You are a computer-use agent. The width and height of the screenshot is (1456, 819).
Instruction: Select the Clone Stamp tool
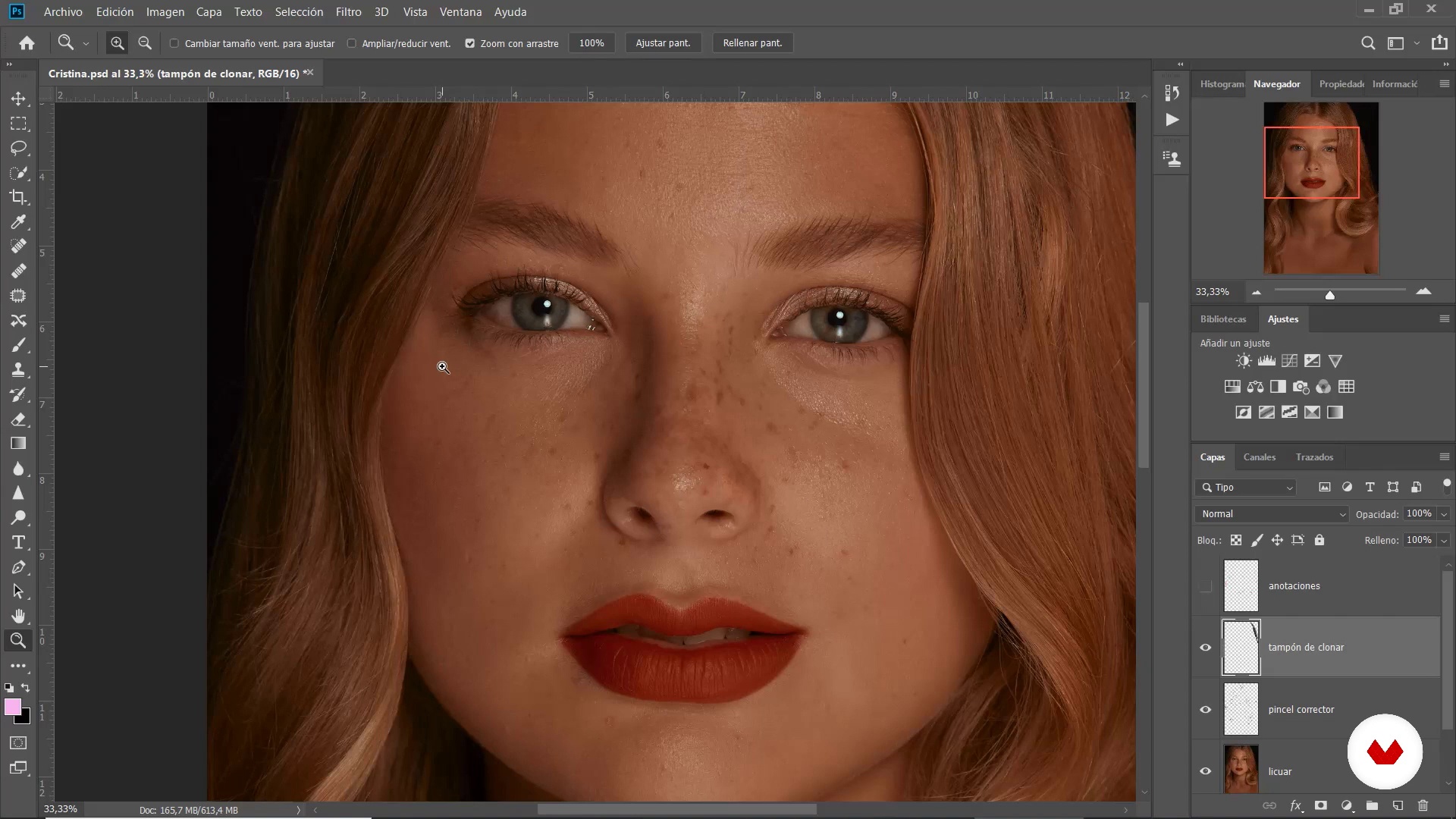[x=18, y=369]
